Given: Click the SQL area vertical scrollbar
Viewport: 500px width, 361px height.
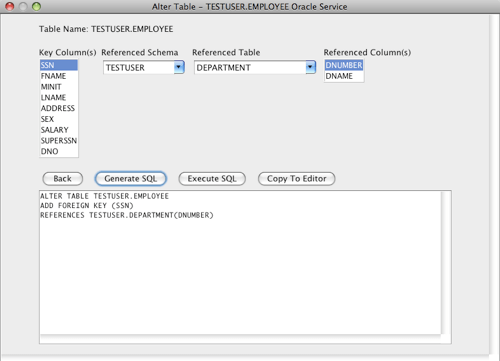Looking at the screenshot, I should tap(446, 263).
